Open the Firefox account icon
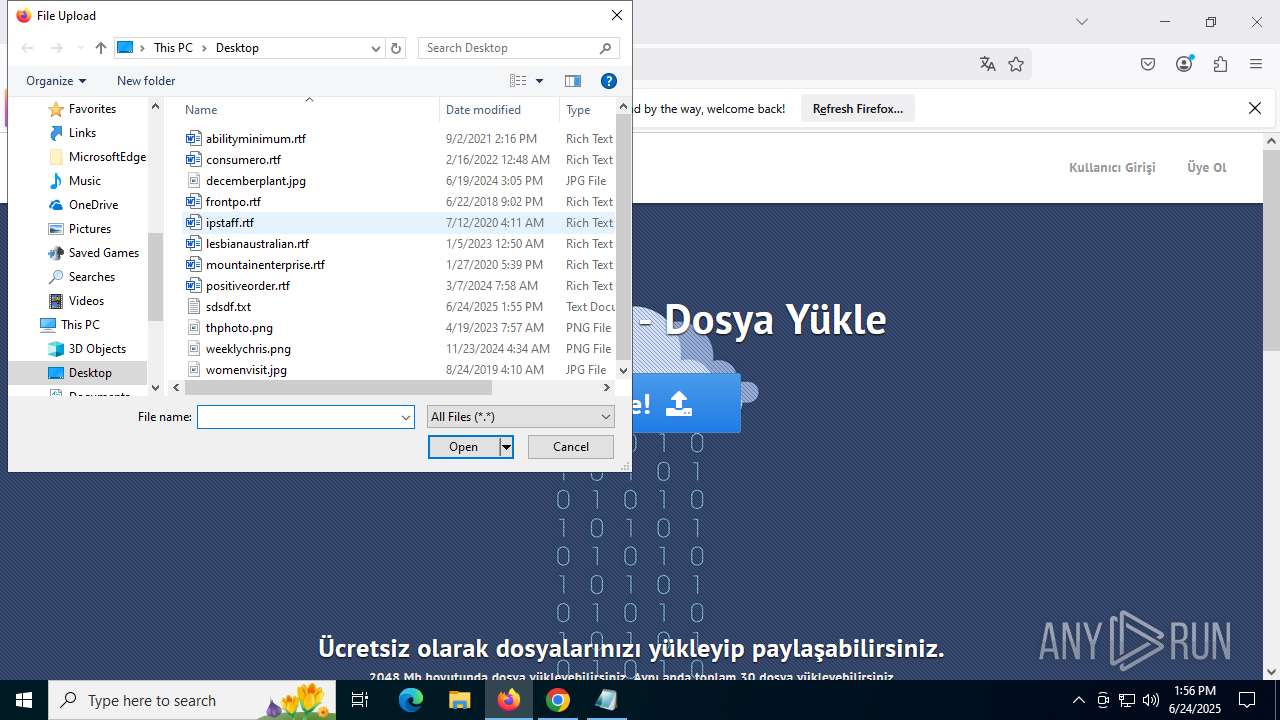1280x720 pixels. [1184, 64]
